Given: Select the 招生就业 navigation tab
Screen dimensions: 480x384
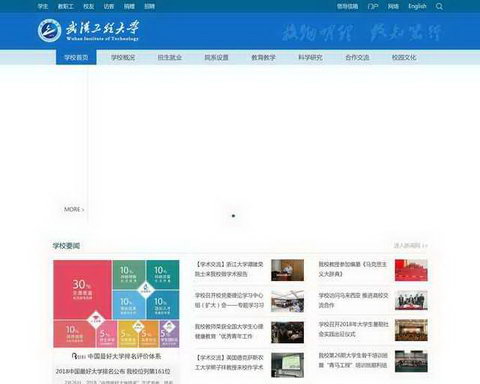Looking at the screenshot, I should [x=170, y=57].
